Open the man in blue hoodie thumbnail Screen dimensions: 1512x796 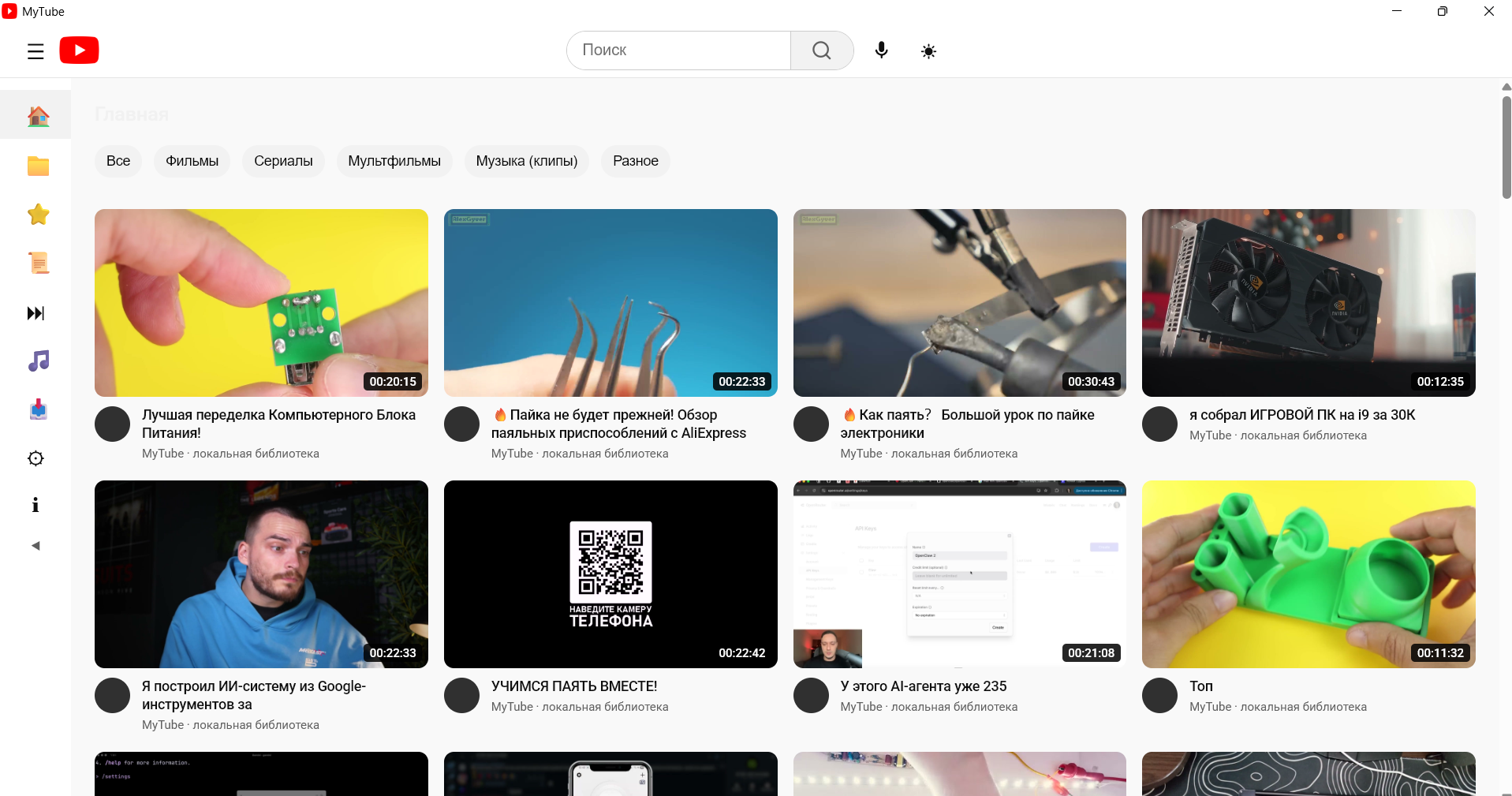pyautogui.click(x=261, y=574)
